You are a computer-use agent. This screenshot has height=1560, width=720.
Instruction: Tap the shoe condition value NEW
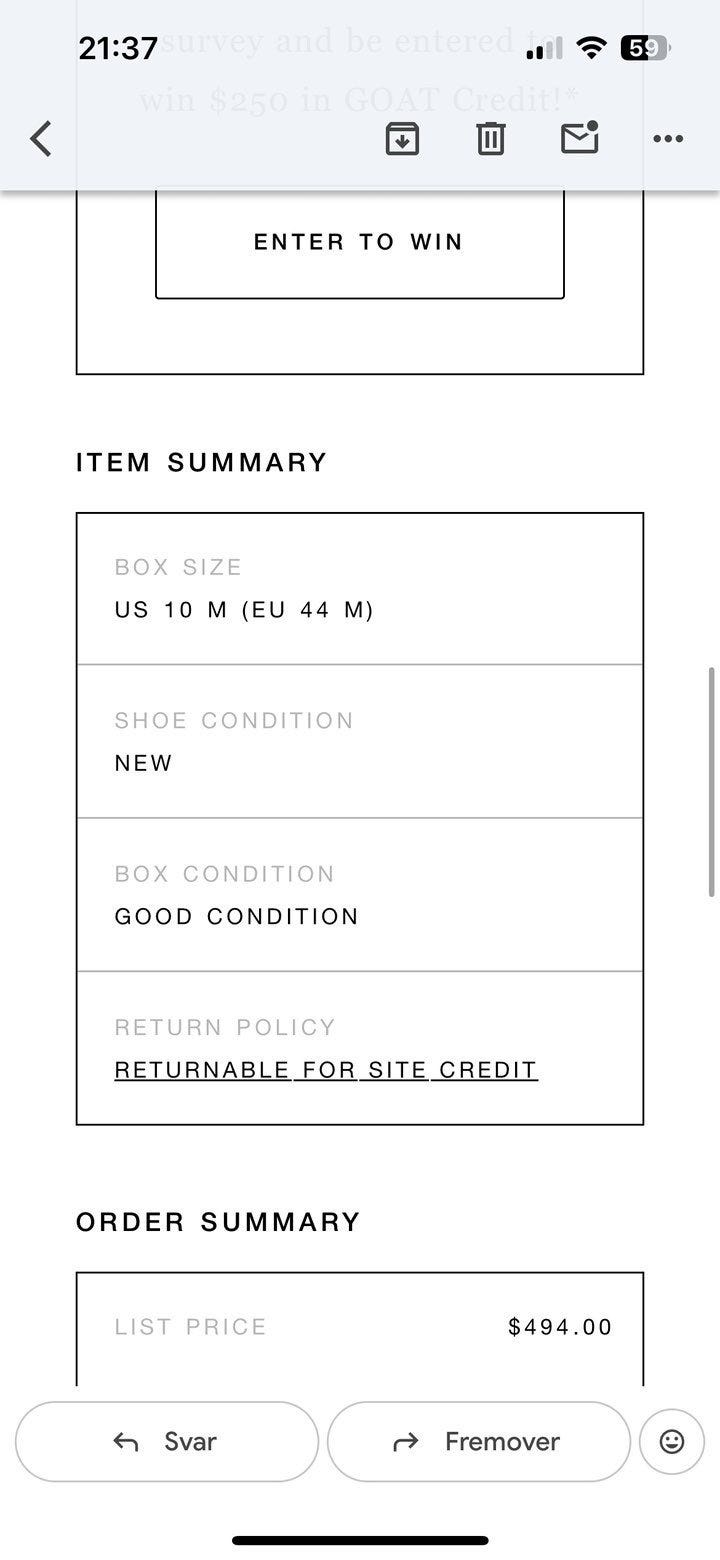pos(144,763)
